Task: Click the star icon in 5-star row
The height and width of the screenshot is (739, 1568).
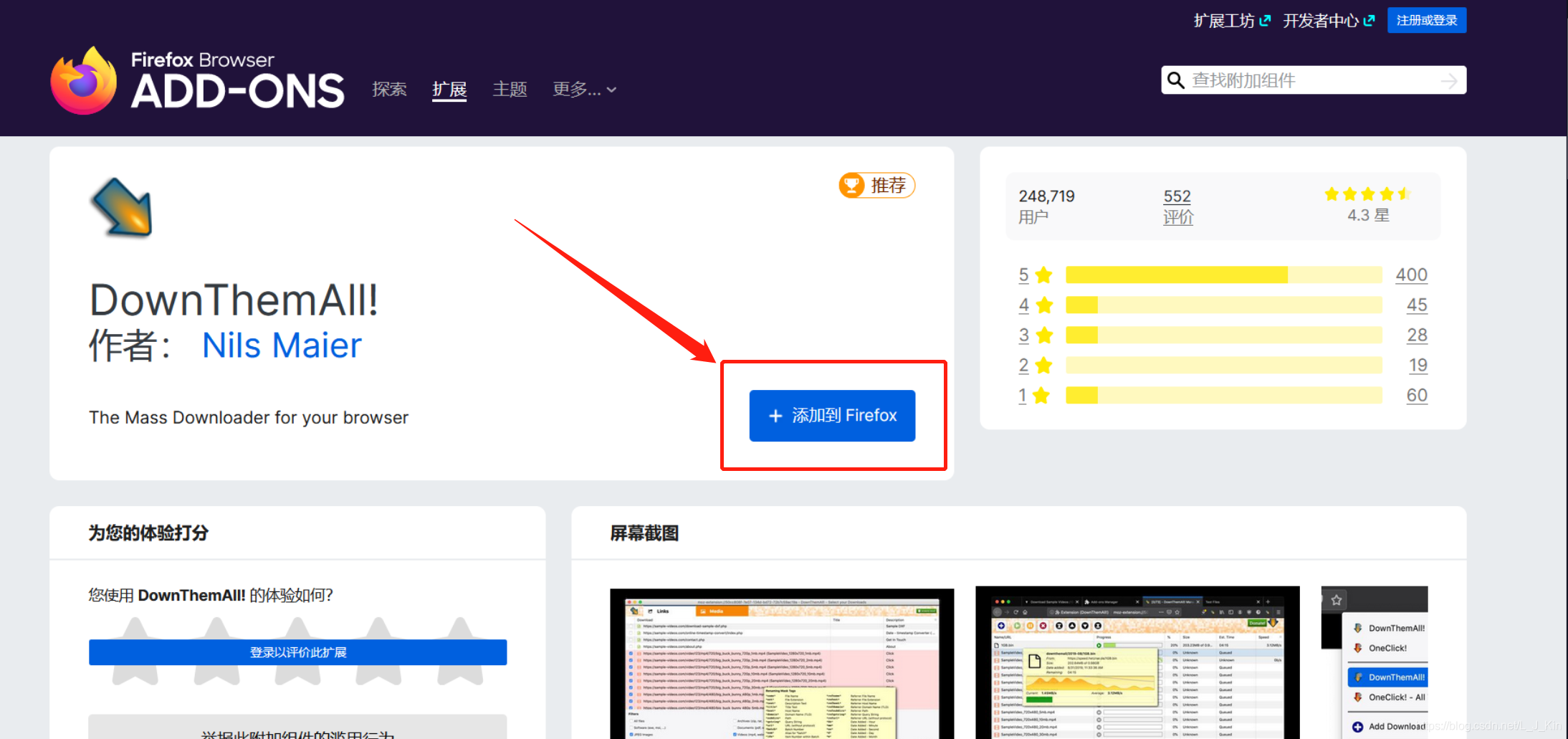Action: (x=1044, y=275)
